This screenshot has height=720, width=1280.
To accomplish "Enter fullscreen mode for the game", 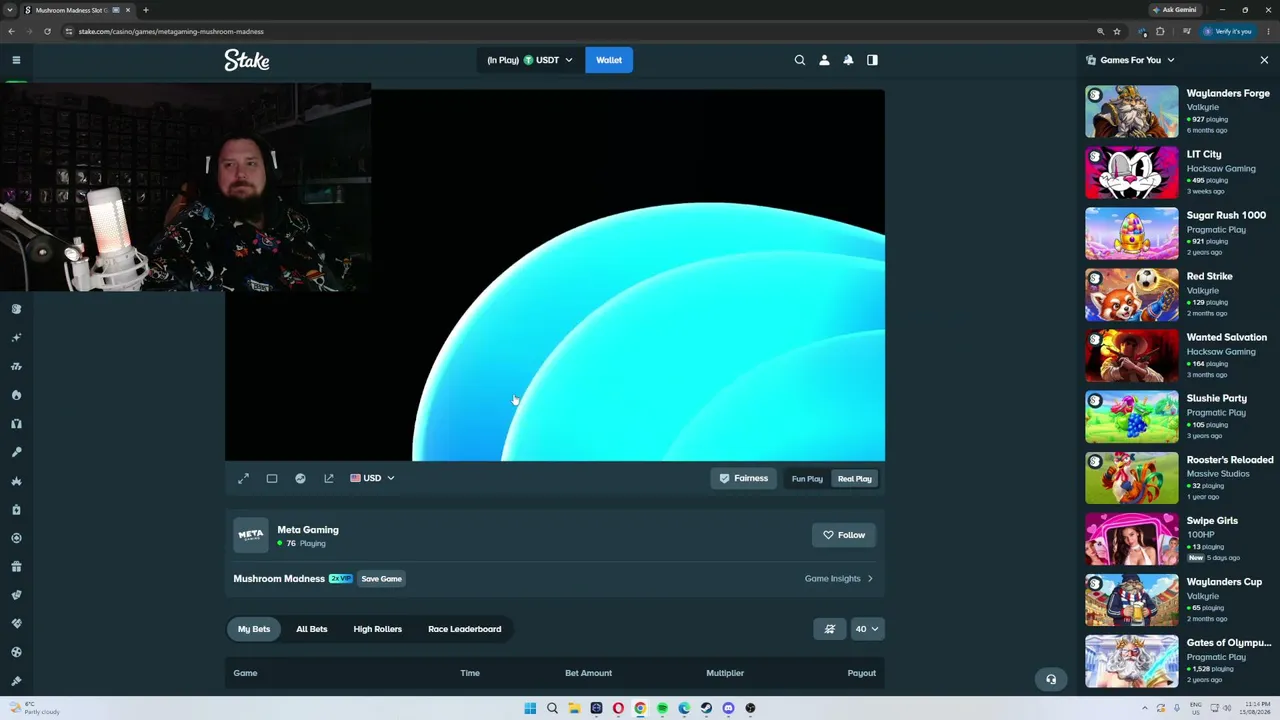I will [x=243, y=479].
